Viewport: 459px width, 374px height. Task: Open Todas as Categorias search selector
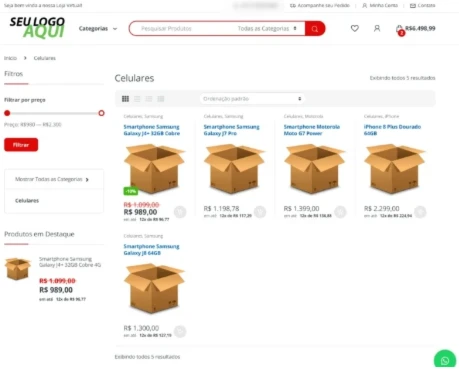pyautogui.click(x=267, y=29)
